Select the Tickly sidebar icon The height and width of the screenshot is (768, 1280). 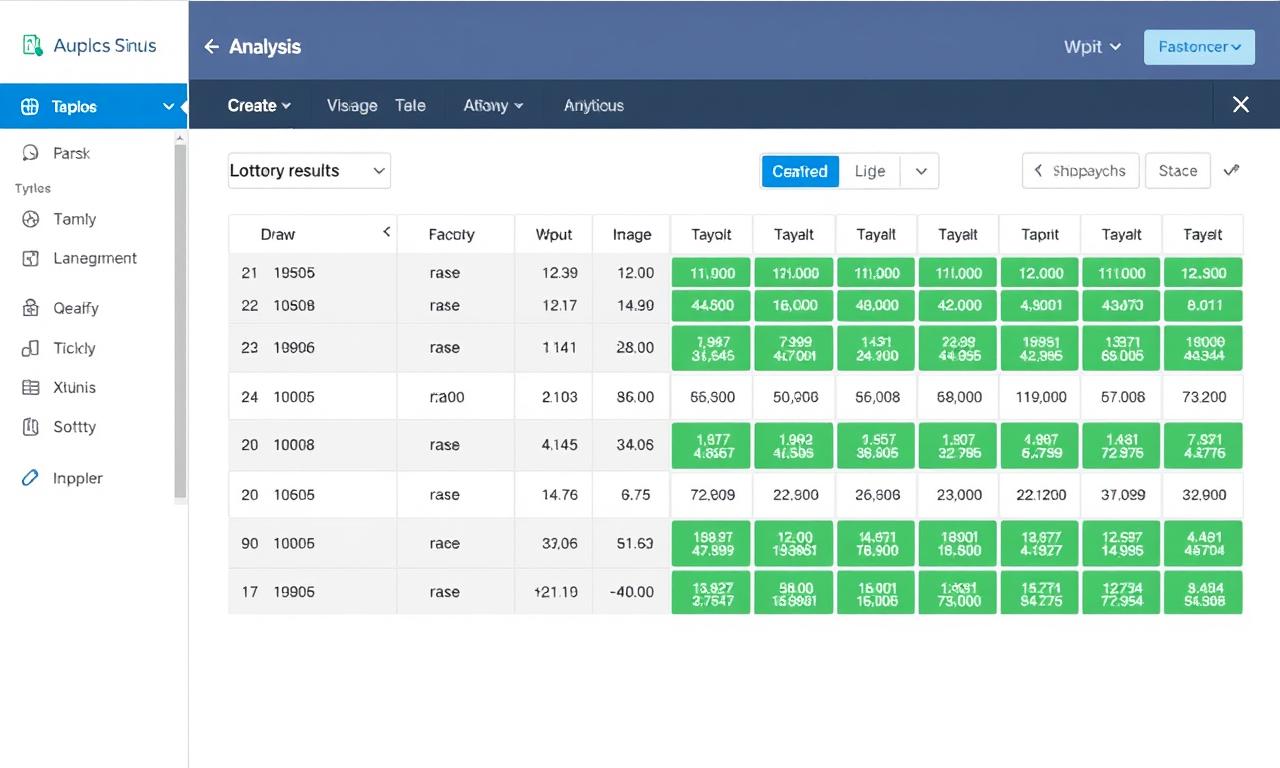coord(30,348)
